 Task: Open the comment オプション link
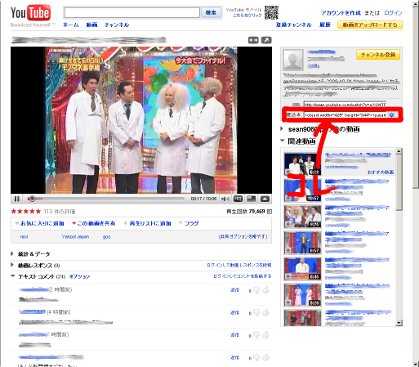click(79, 277)
